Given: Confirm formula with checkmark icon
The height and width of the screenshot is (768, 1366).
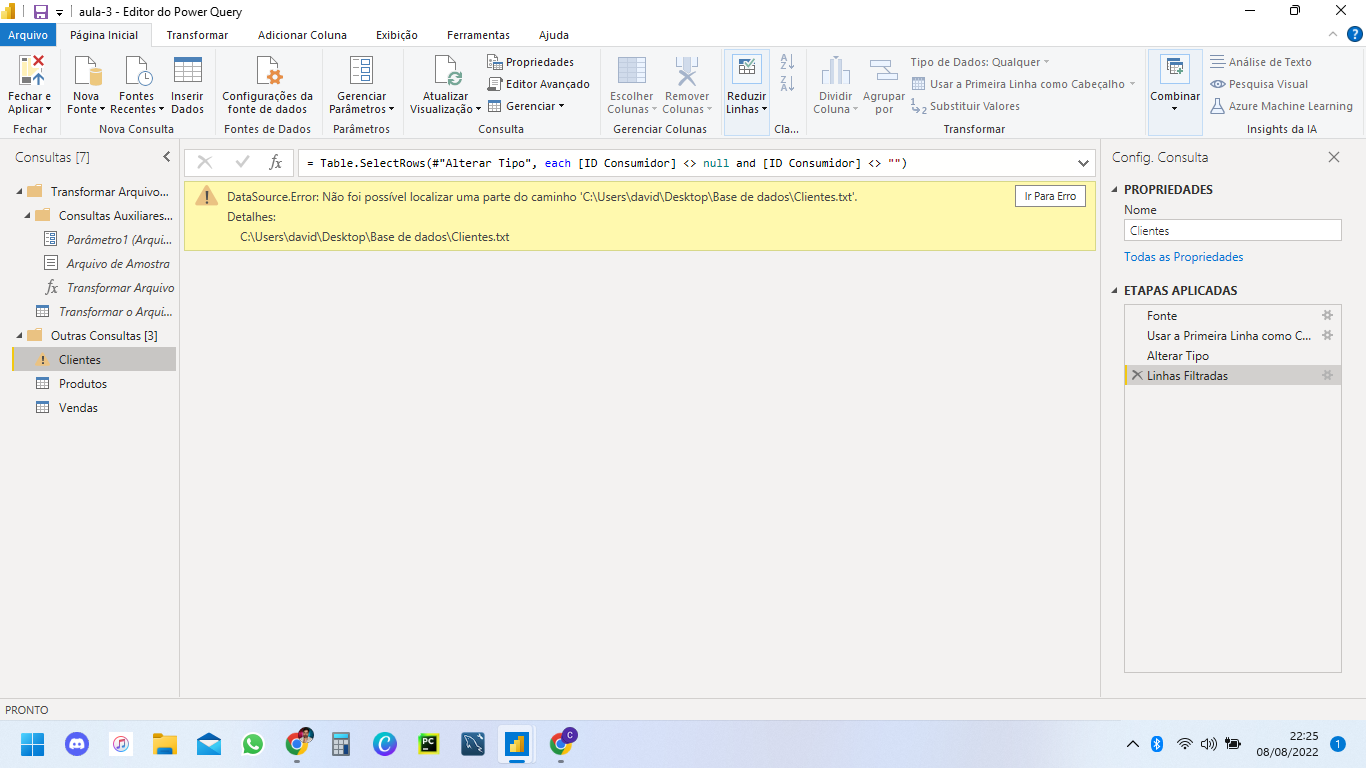Looking at the screenshot, I should 242,162.
